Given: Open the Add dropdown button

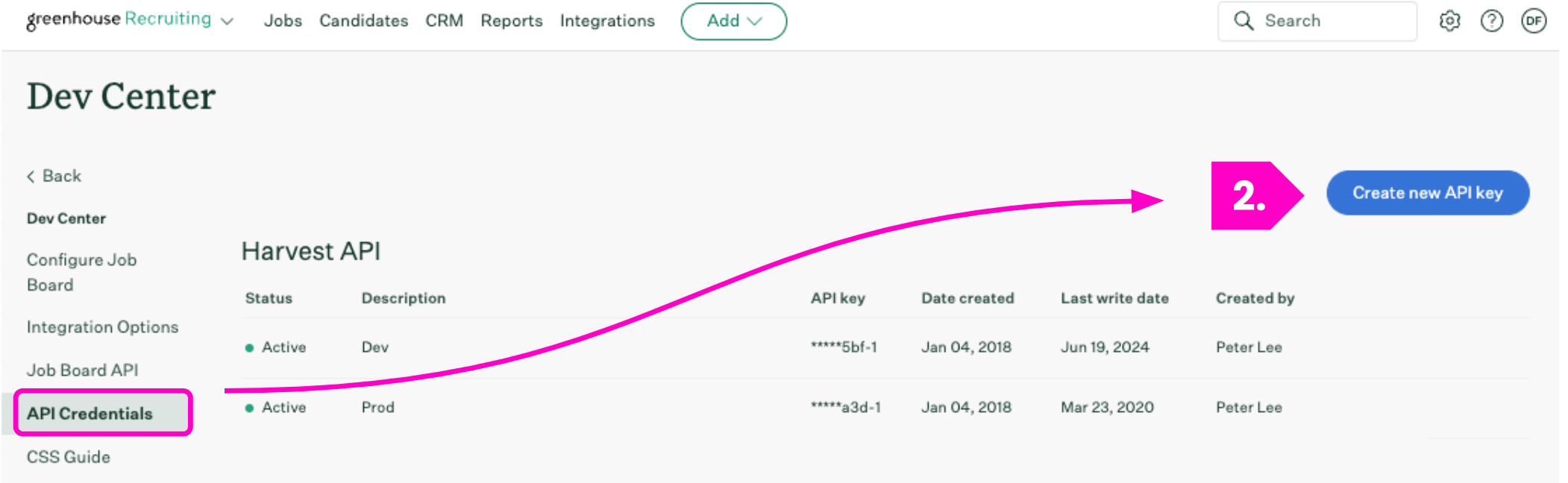Looking at the screenshot, I should 733,21.
